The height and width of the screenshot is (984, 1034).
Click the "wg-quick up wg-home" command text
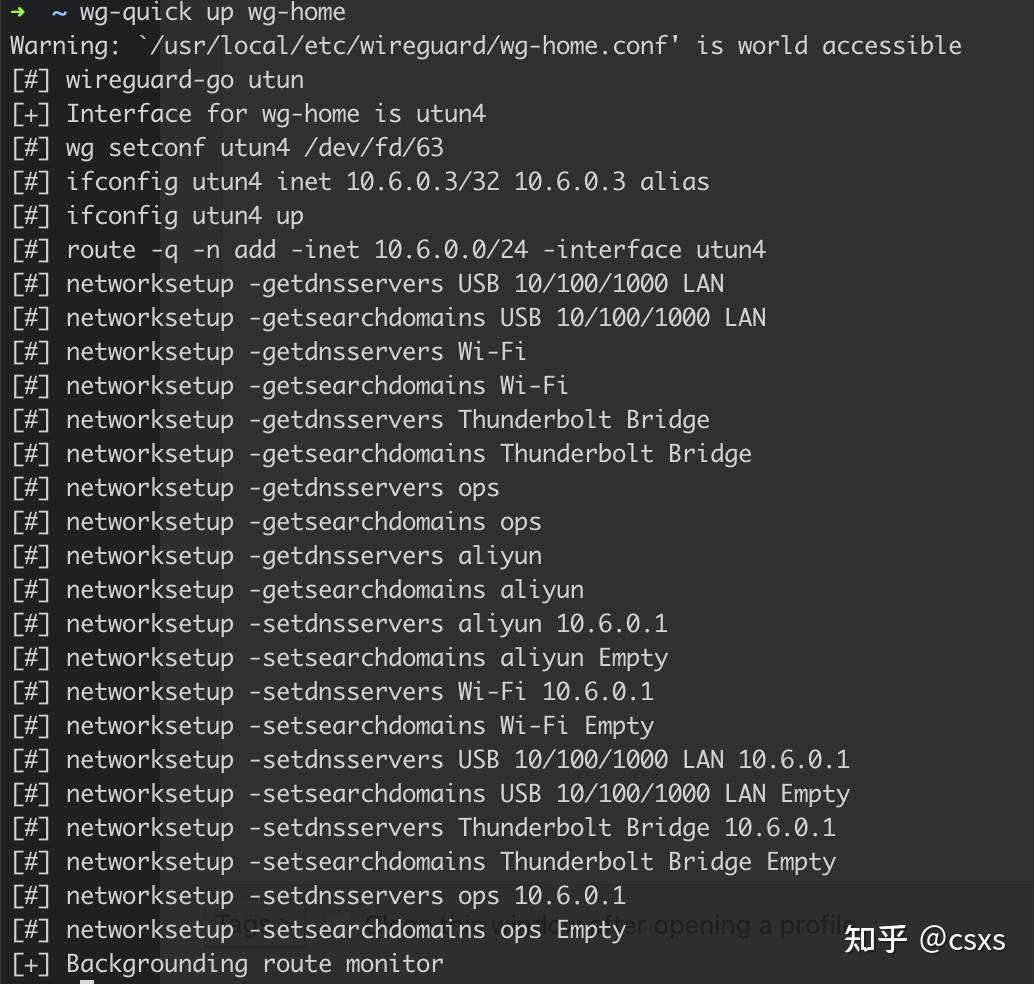pyautogui.click(x=212, y=12)
